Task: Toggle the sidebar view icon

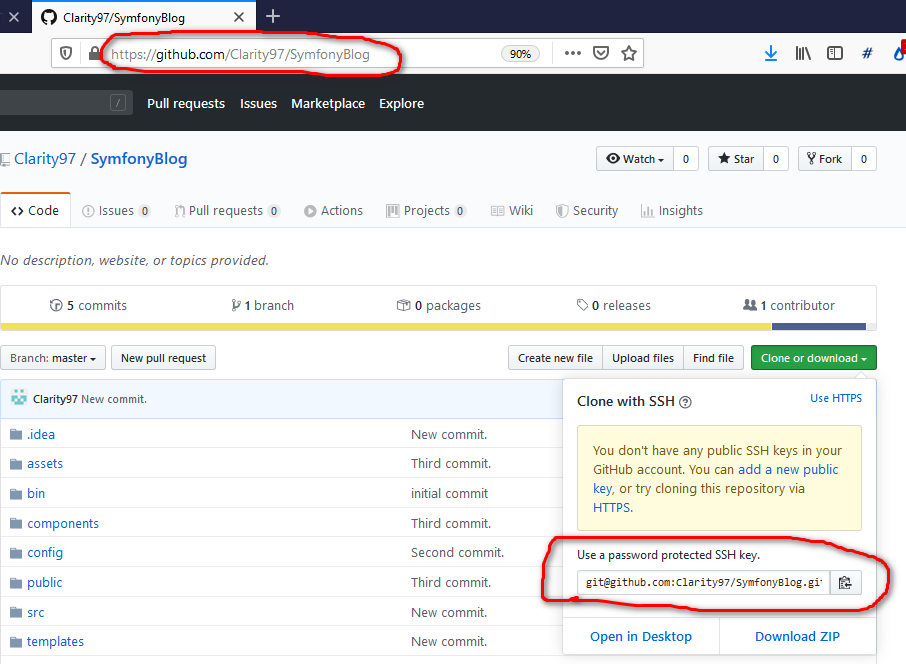Action: 835,54
